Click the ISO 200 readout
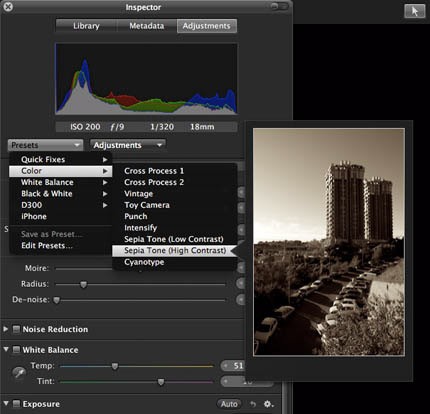The image size is (430, 414). click(85, 127)
